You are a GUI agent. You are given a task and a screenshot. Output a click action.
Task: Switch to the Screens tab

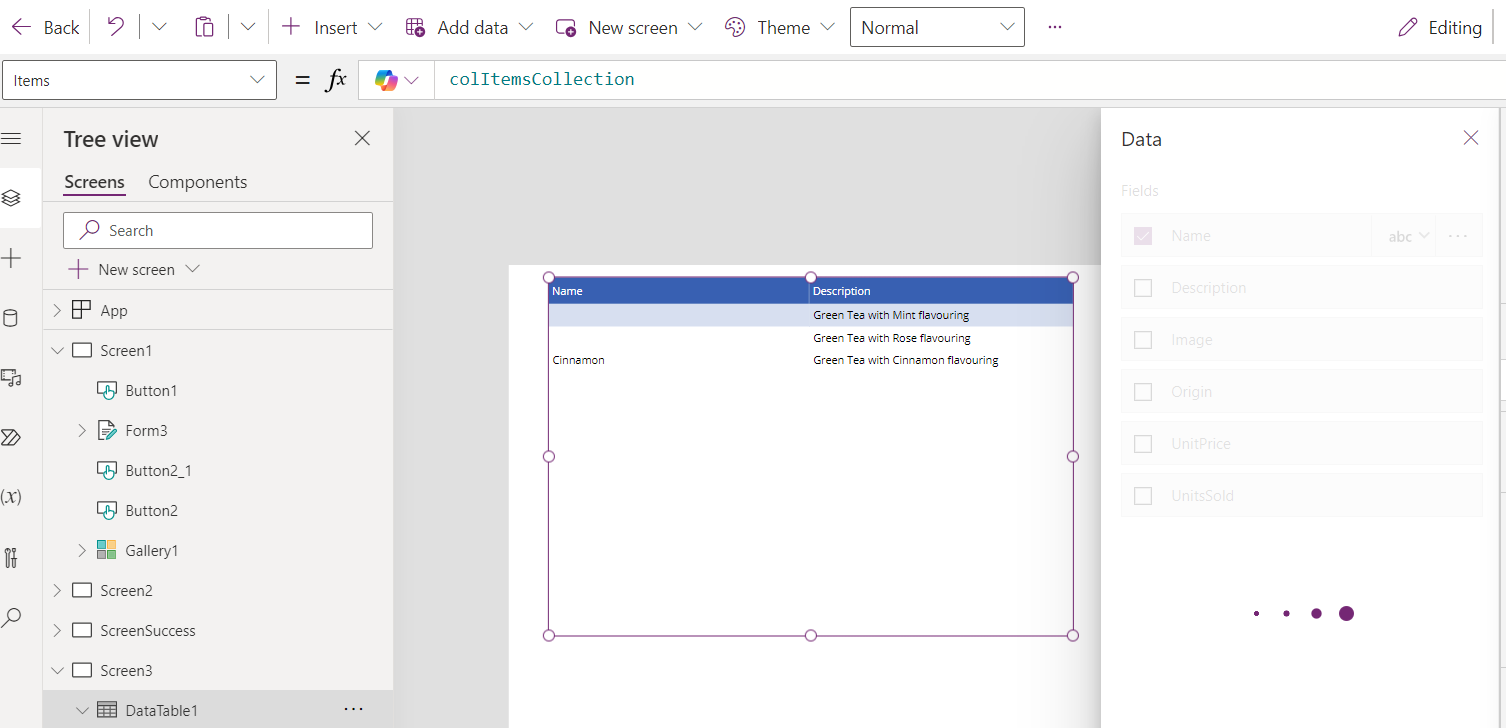click(x=94, y=182)
